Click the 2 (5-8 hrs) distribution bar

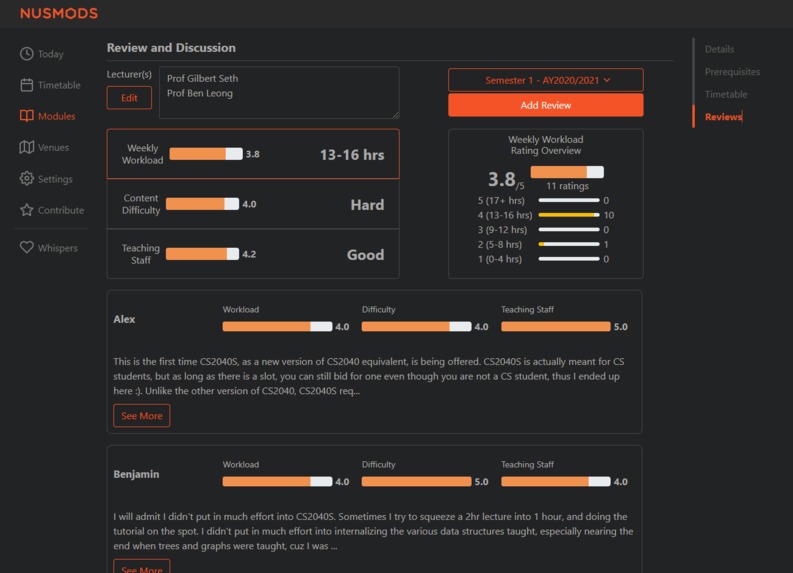pyautogui.click(x=569, y=244)
